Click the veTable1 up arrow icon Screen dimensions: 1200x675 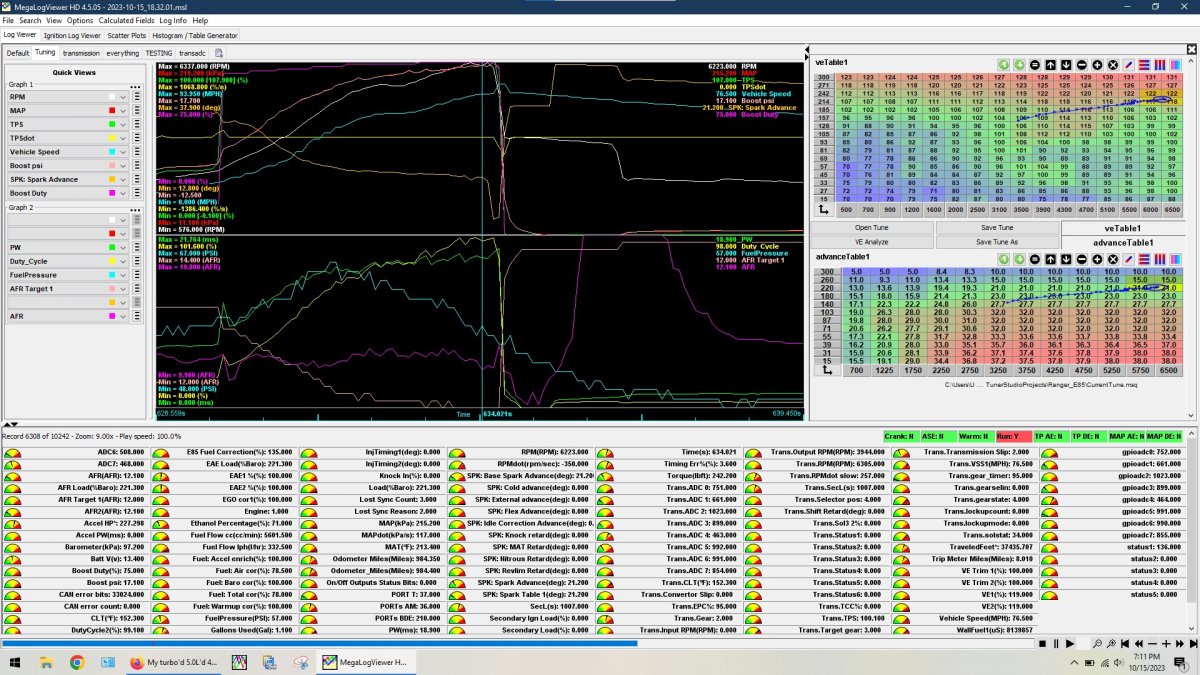pos(1049,64)
